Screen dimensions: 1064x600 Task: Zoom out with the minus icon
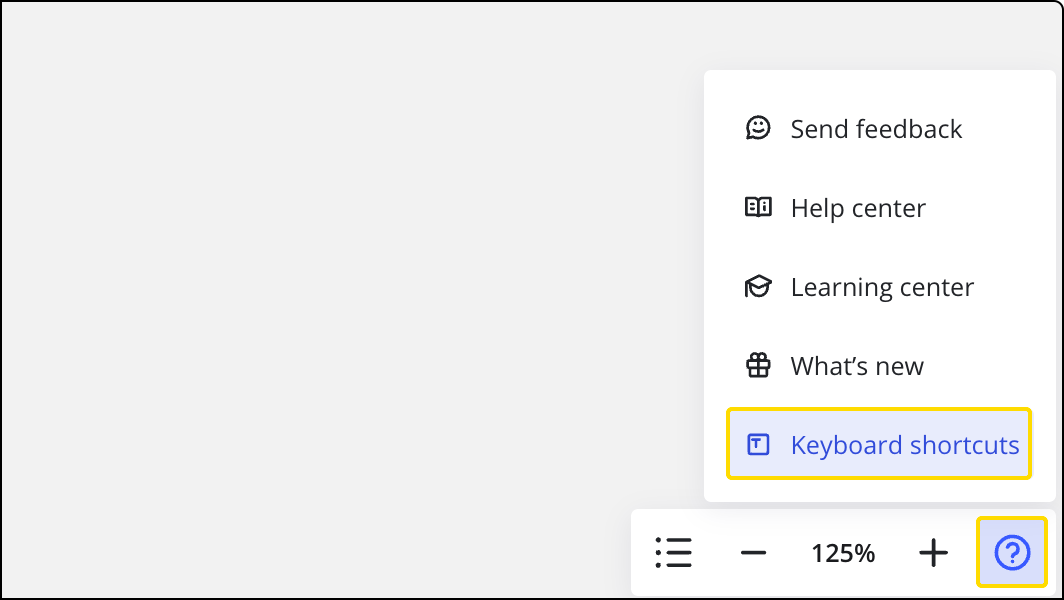[x=754, y=553]
